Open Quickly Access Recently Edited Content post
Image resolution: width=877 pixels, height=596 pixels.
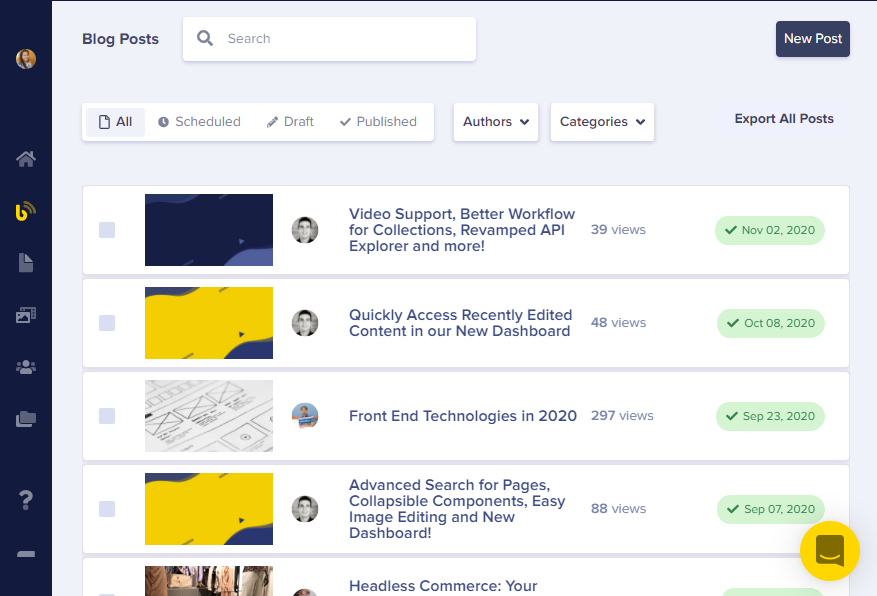point(460,323)
